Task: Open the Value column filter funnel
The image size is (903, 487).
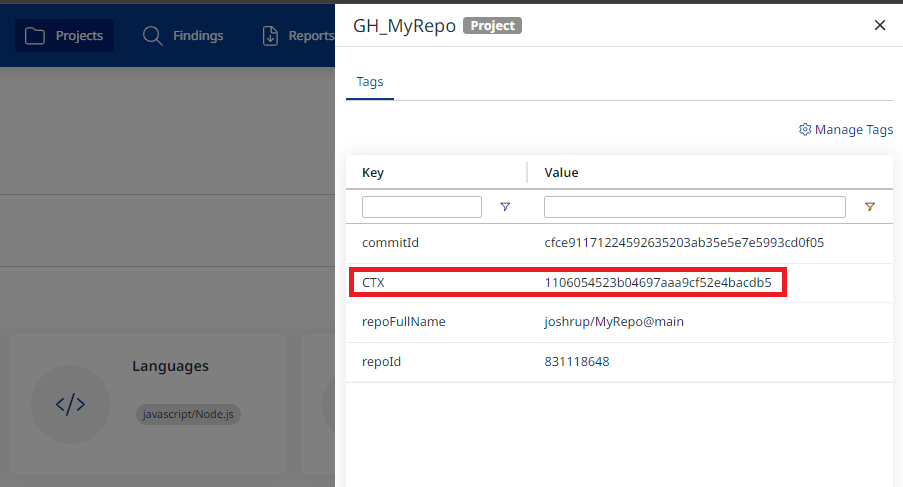Action: (x=869, y=207)
